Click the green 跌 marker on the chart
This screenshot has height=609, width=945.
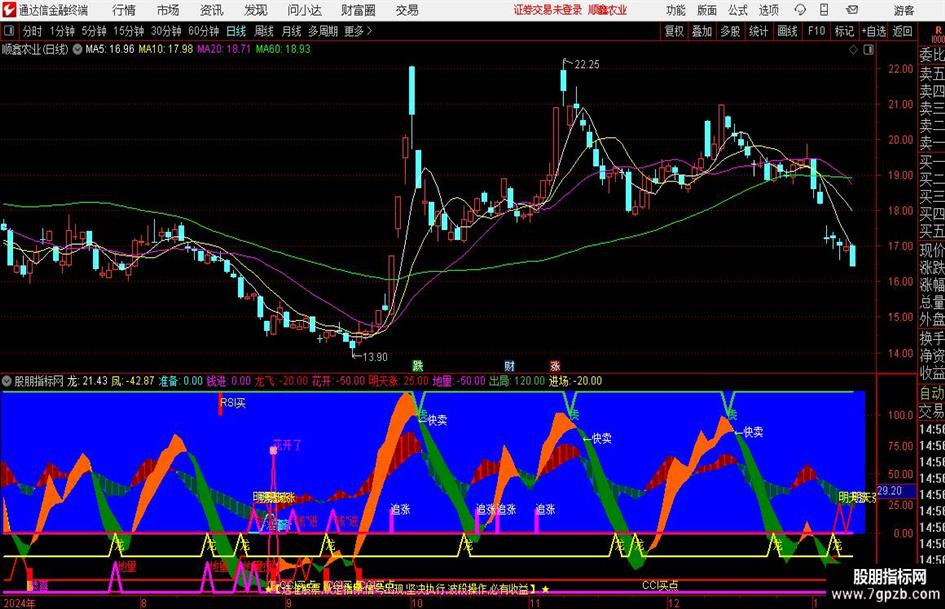(418, 365)
